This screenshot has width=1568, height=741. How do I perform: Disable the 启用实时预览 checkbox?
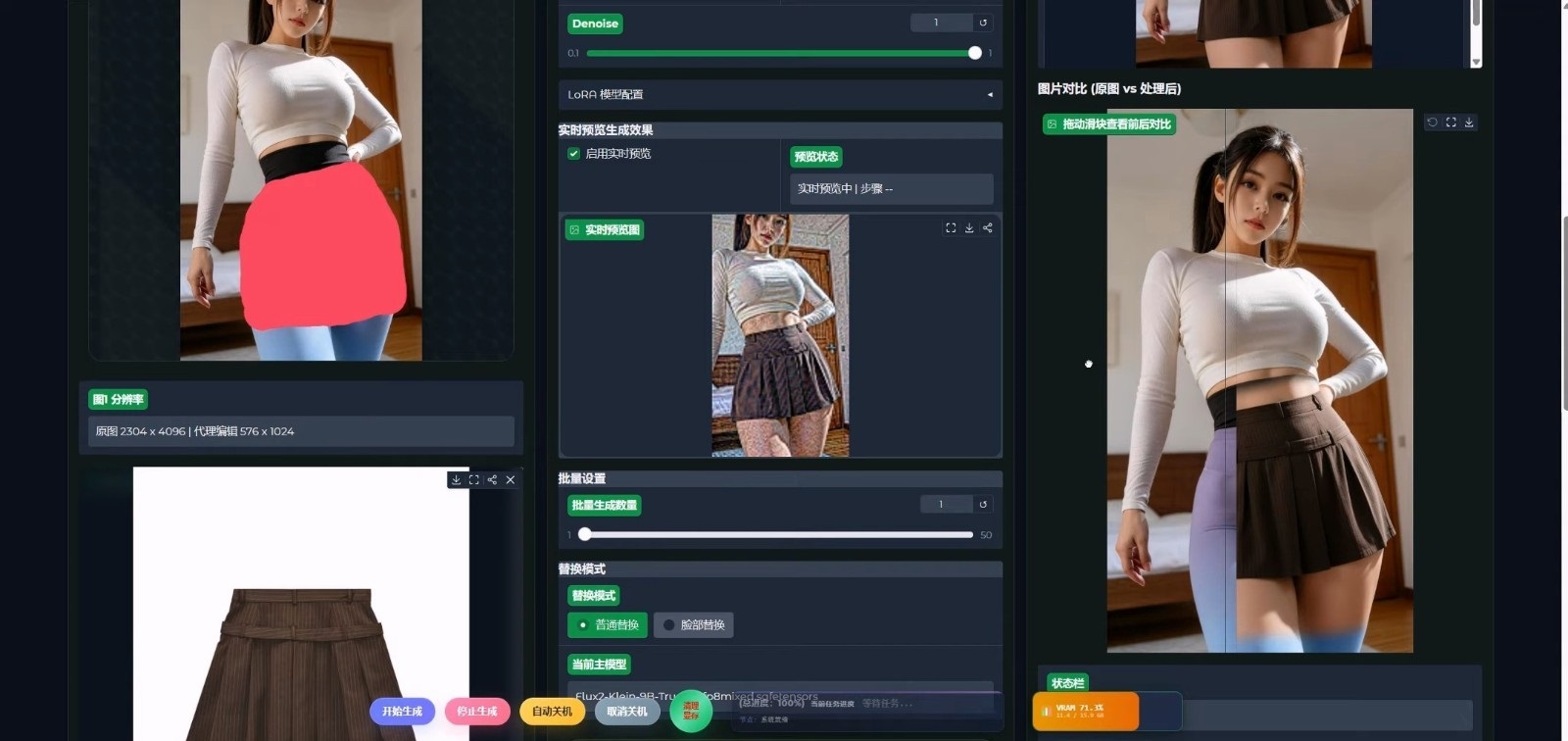pos(574,154)
